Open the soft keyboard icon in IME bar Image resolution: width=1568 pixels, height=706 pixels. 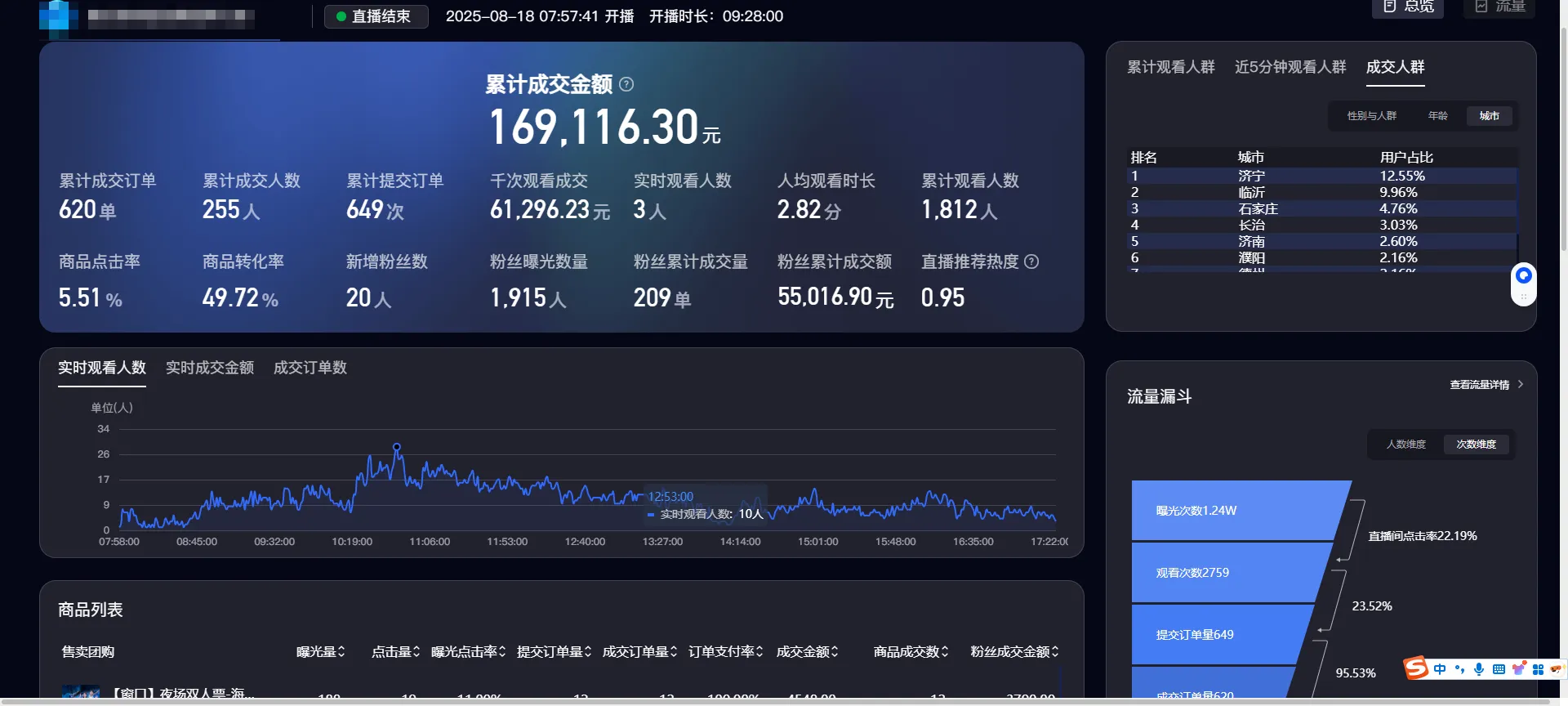coord(1499,669)
